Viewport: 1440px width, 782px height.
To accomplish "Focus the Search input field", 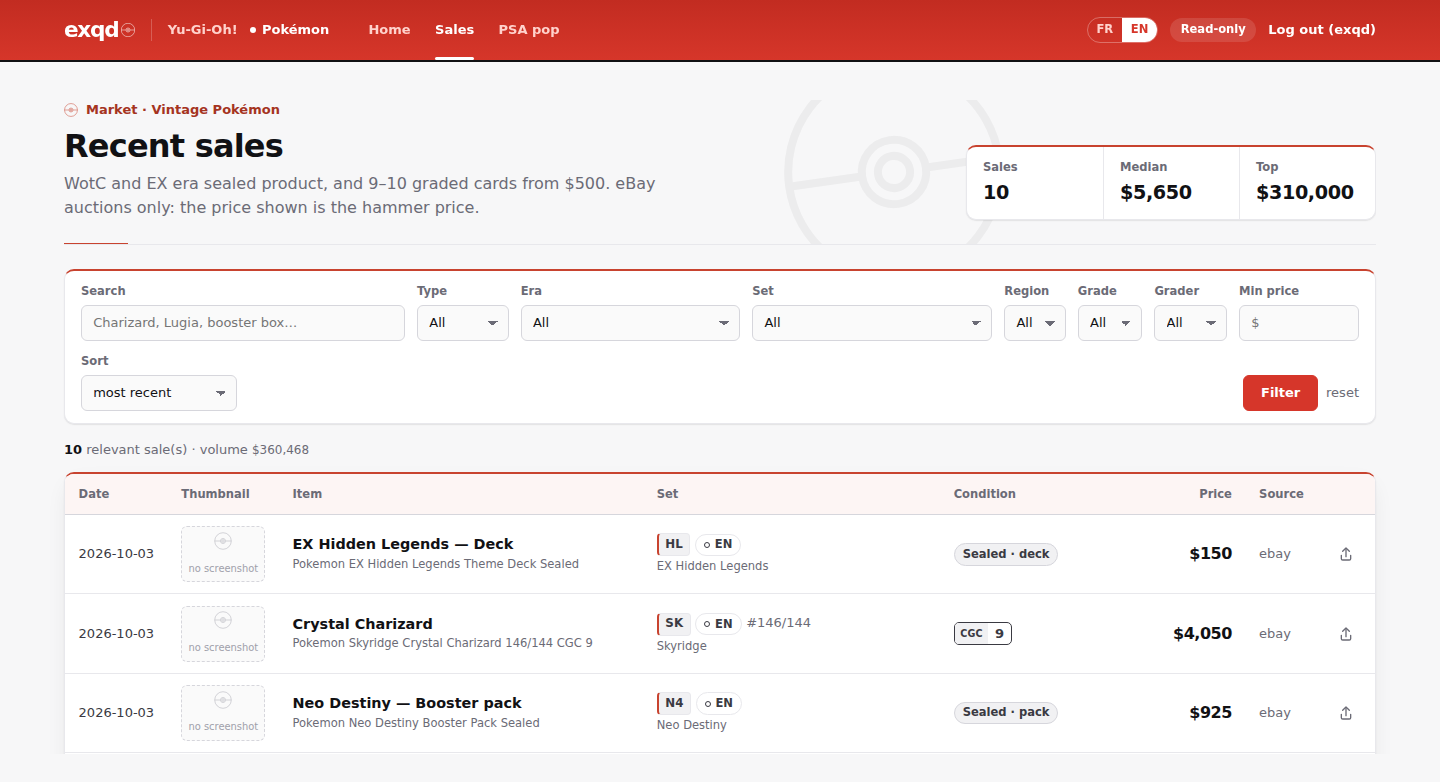I will (243, 323).
